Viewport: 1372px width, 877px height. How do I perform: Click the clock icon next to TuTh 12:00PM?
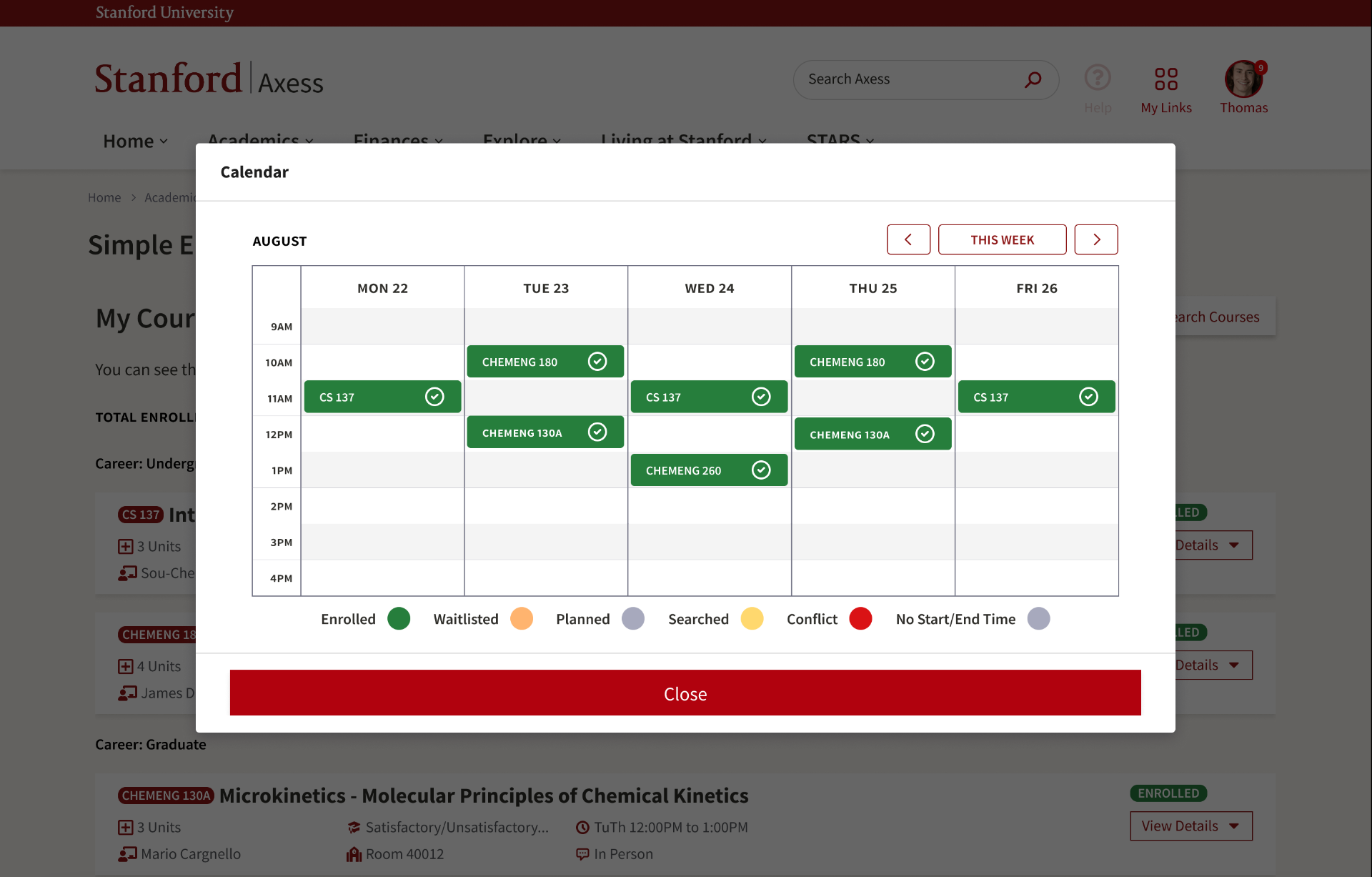[582, 827]
